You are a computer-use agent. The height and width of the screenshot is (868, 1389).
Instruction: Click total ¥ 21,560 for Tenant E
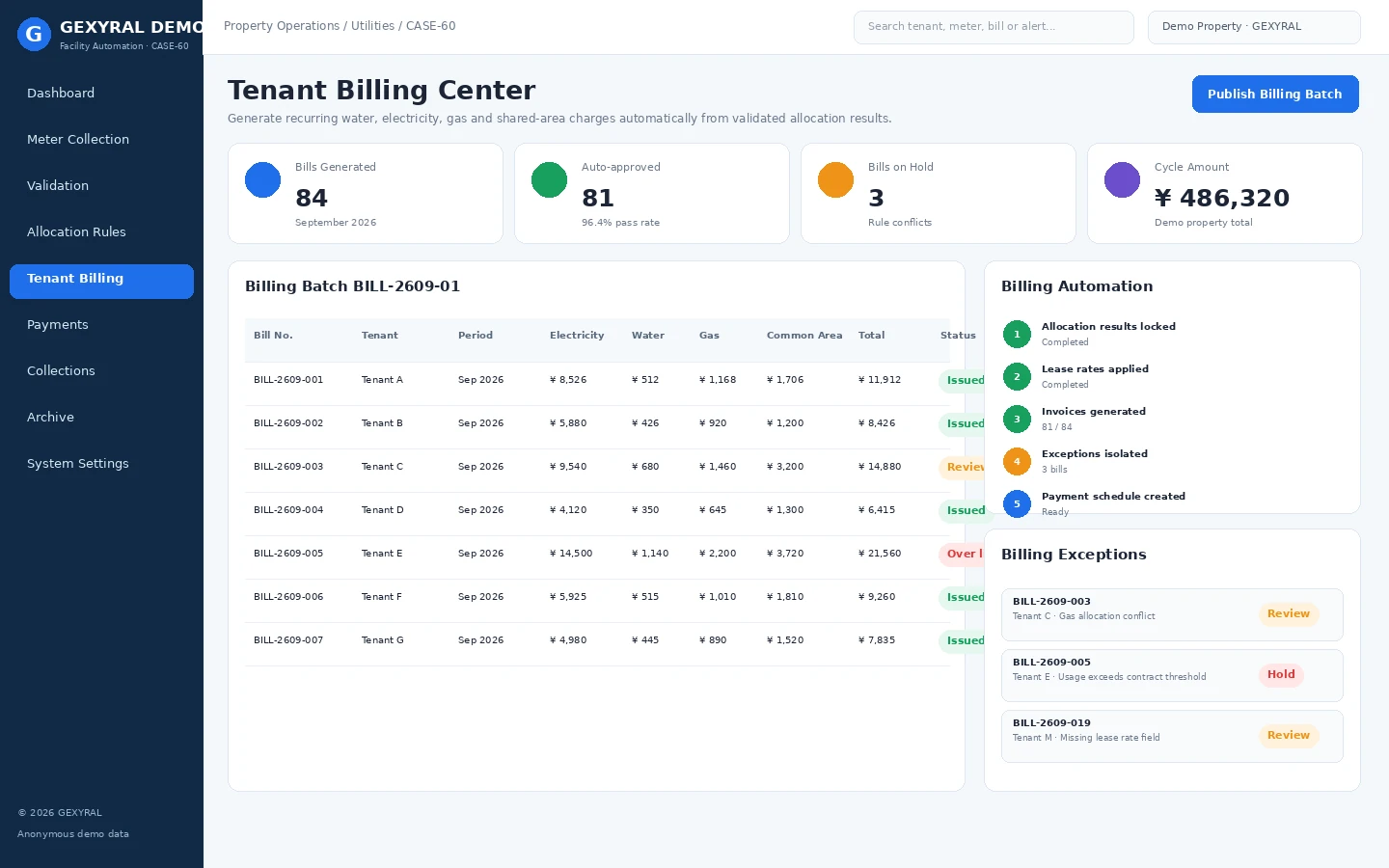[x=880, y=554]
